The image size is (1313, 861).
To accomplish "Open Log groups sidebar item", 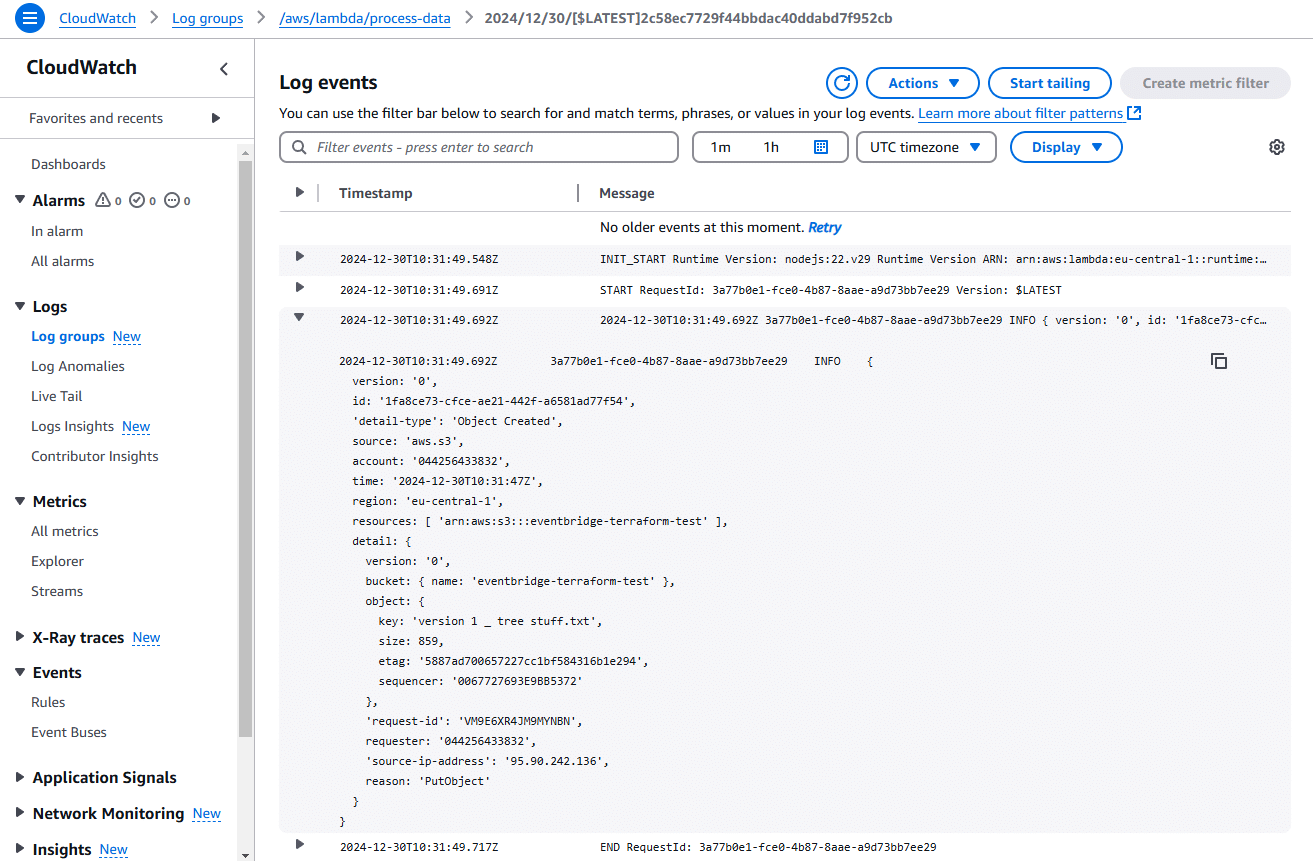I will [68, 336].
